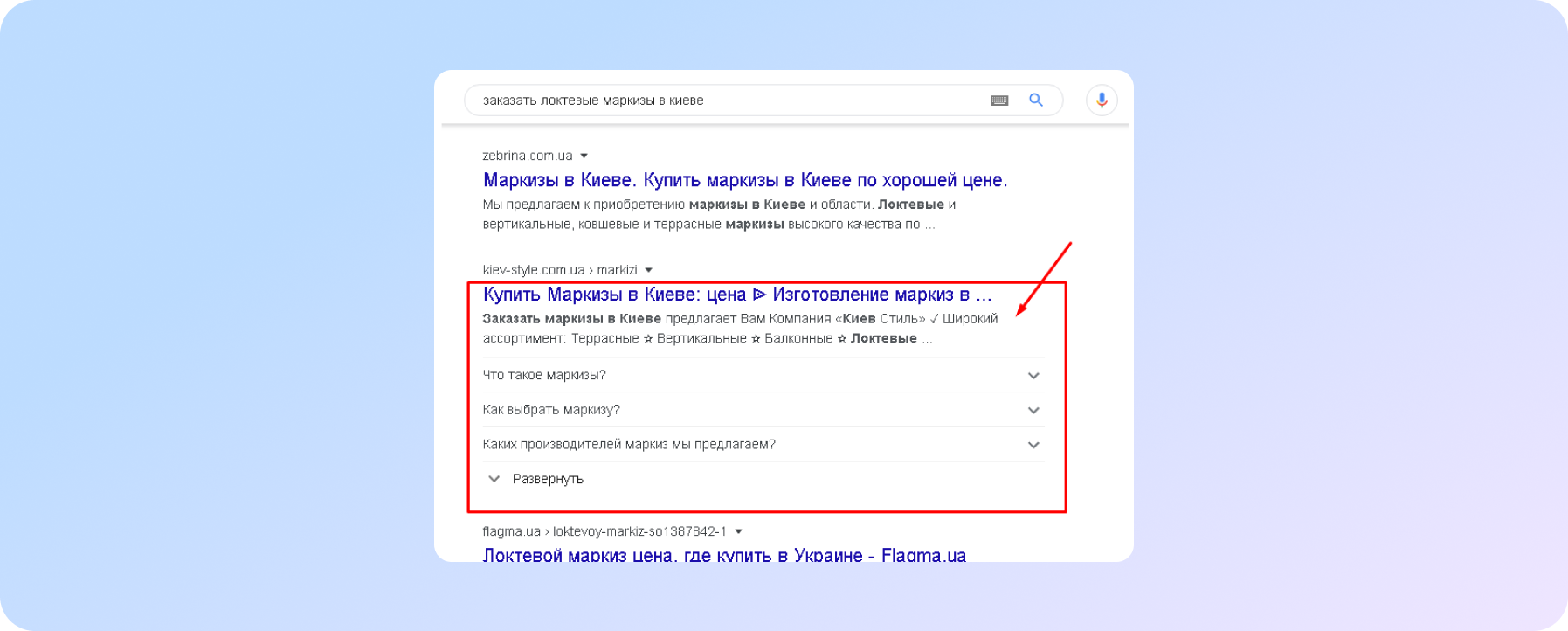Expand "Каких производителей маркиз мы предлагаем?"
Screen dimensions: 1568x631
[763, 445]
